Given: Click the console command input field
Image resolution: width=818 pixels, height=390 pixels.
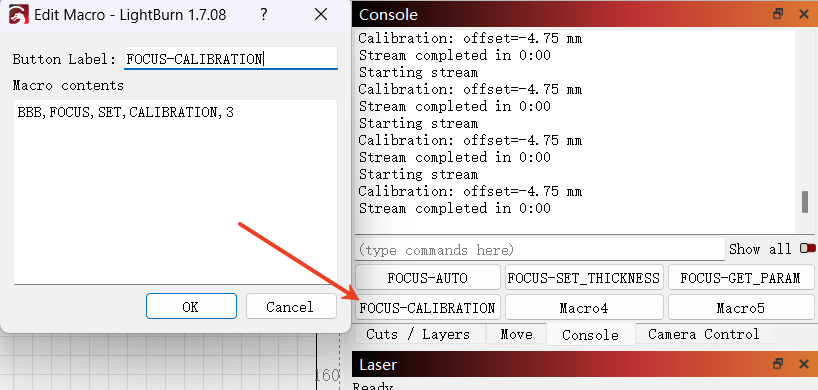Looking at the screenshot, I should (540, 250).
